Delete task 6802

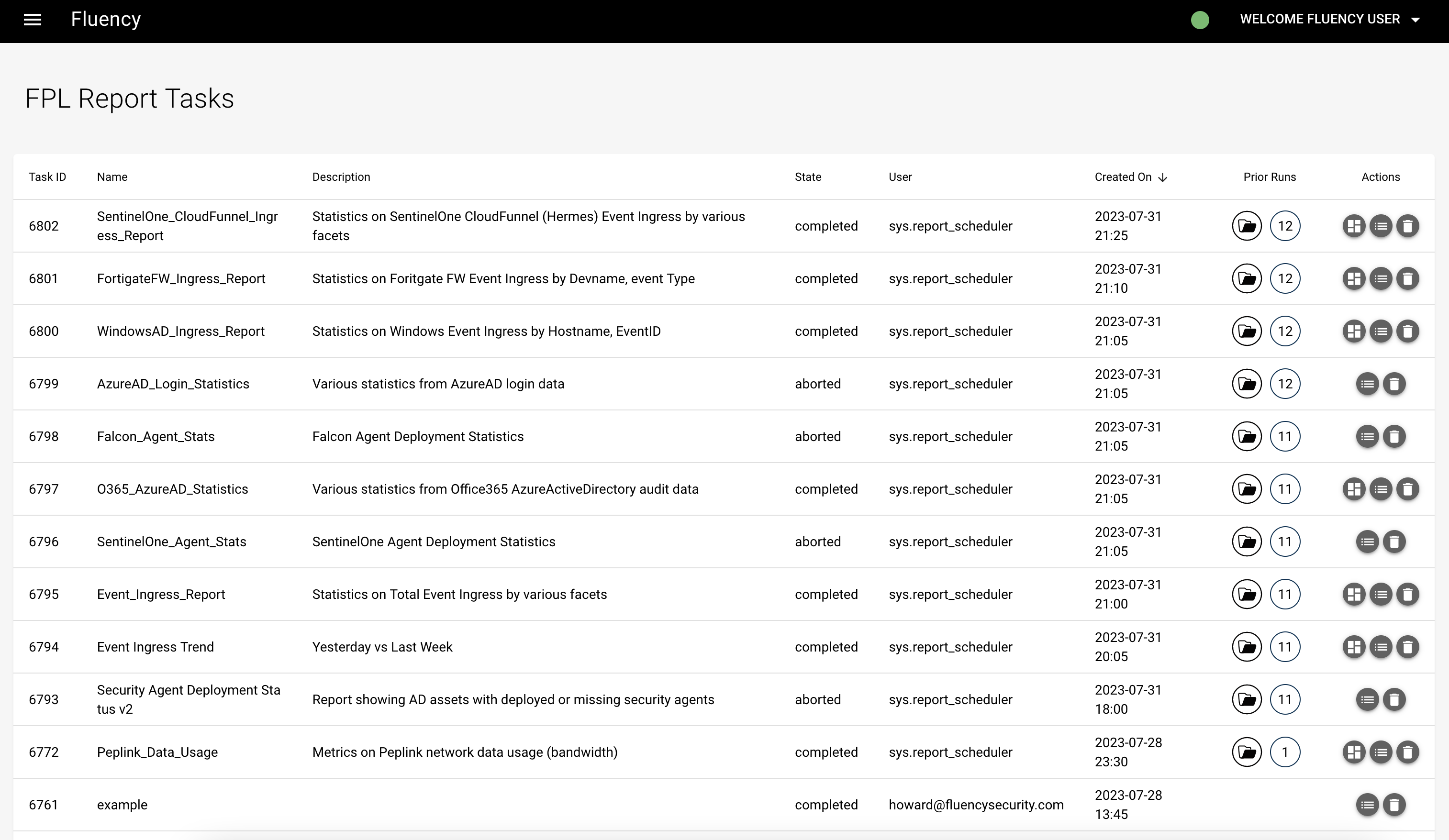click(x=1407, y=226)
